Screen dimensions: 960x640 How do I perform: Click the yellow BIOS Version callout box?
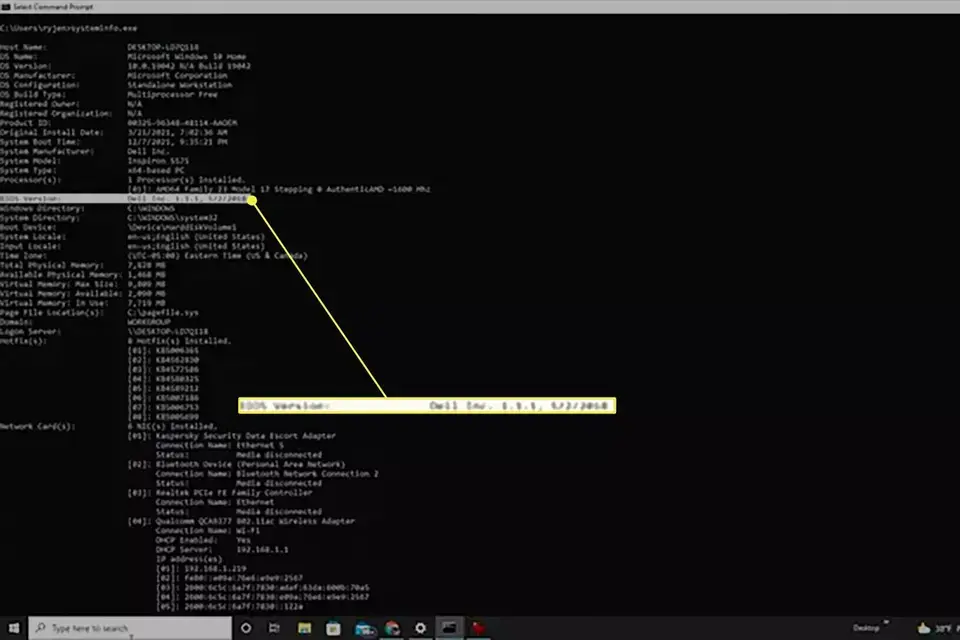(427, 405)
